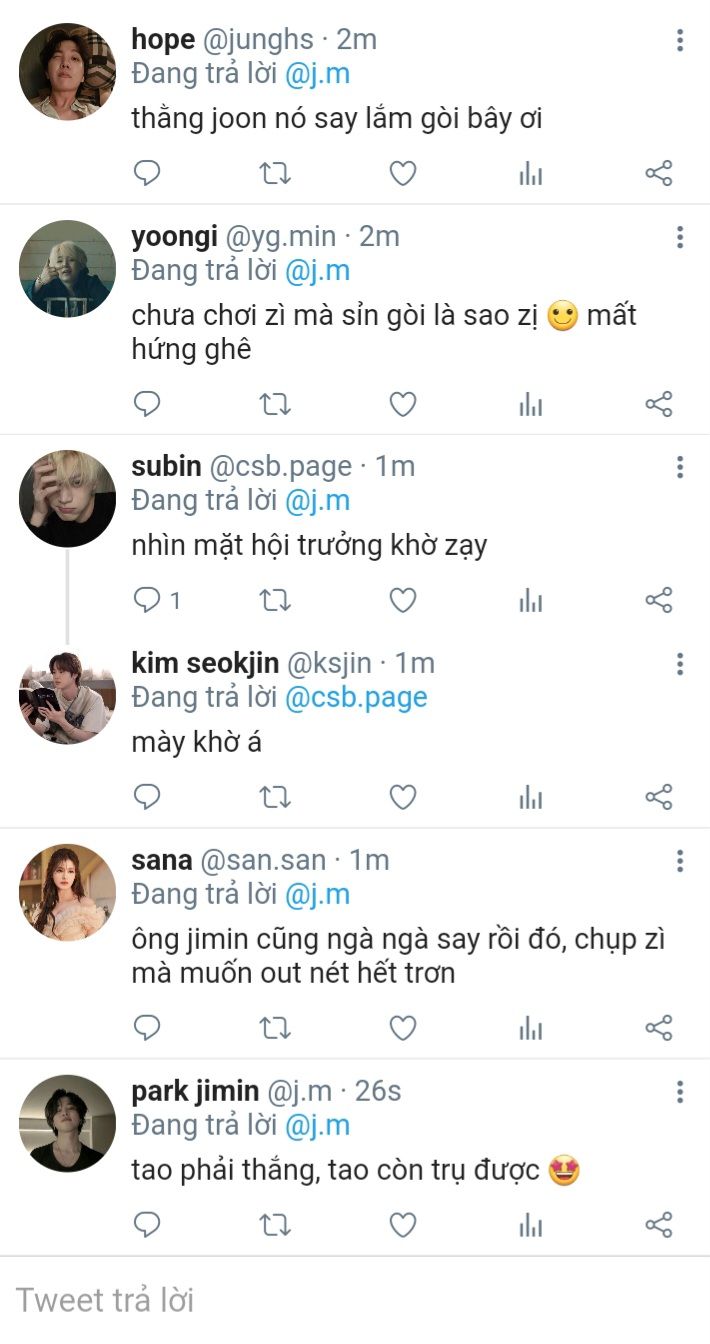Image resolution: width=710 pixels, height=1344 pixels.
Task: Open @csb.page mention link in seokjin's reply
Action: pyautogui.click(x=356, y=697)
